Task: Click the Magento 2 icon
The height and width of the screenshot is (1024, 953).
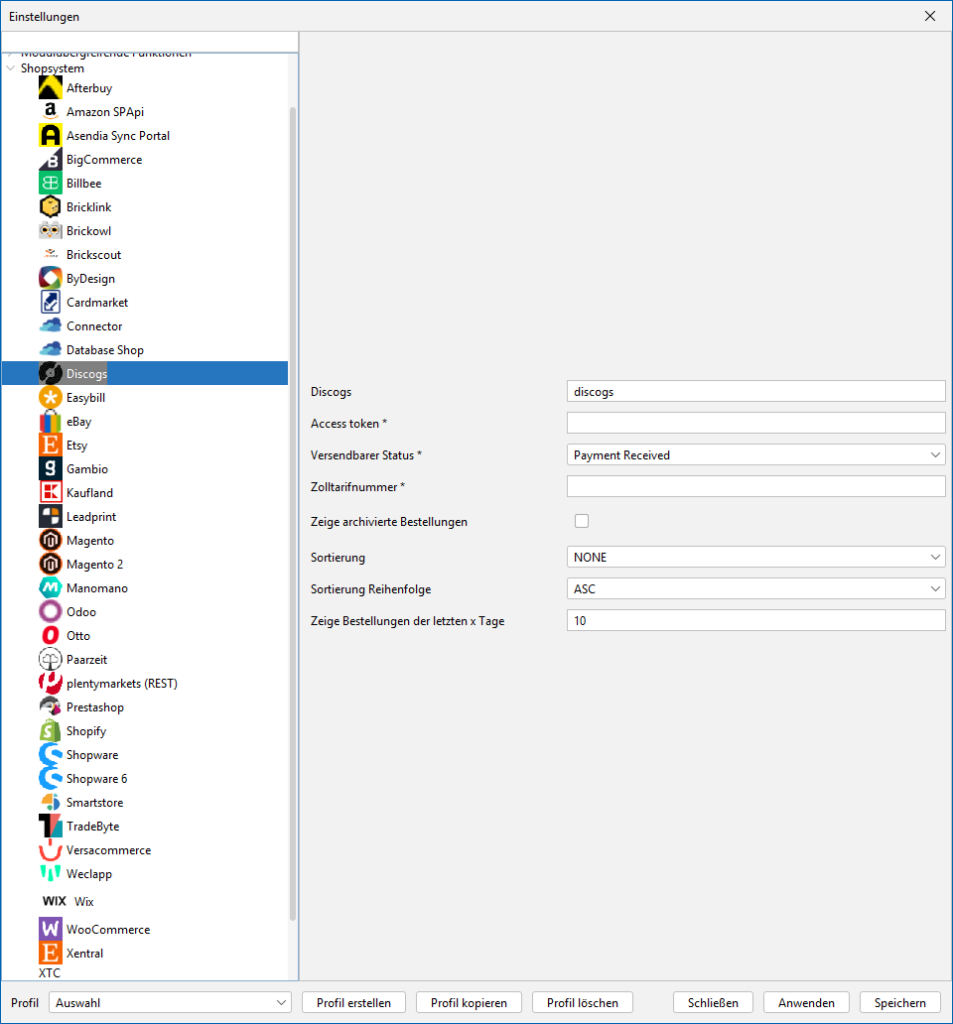Action: [50, 565]
